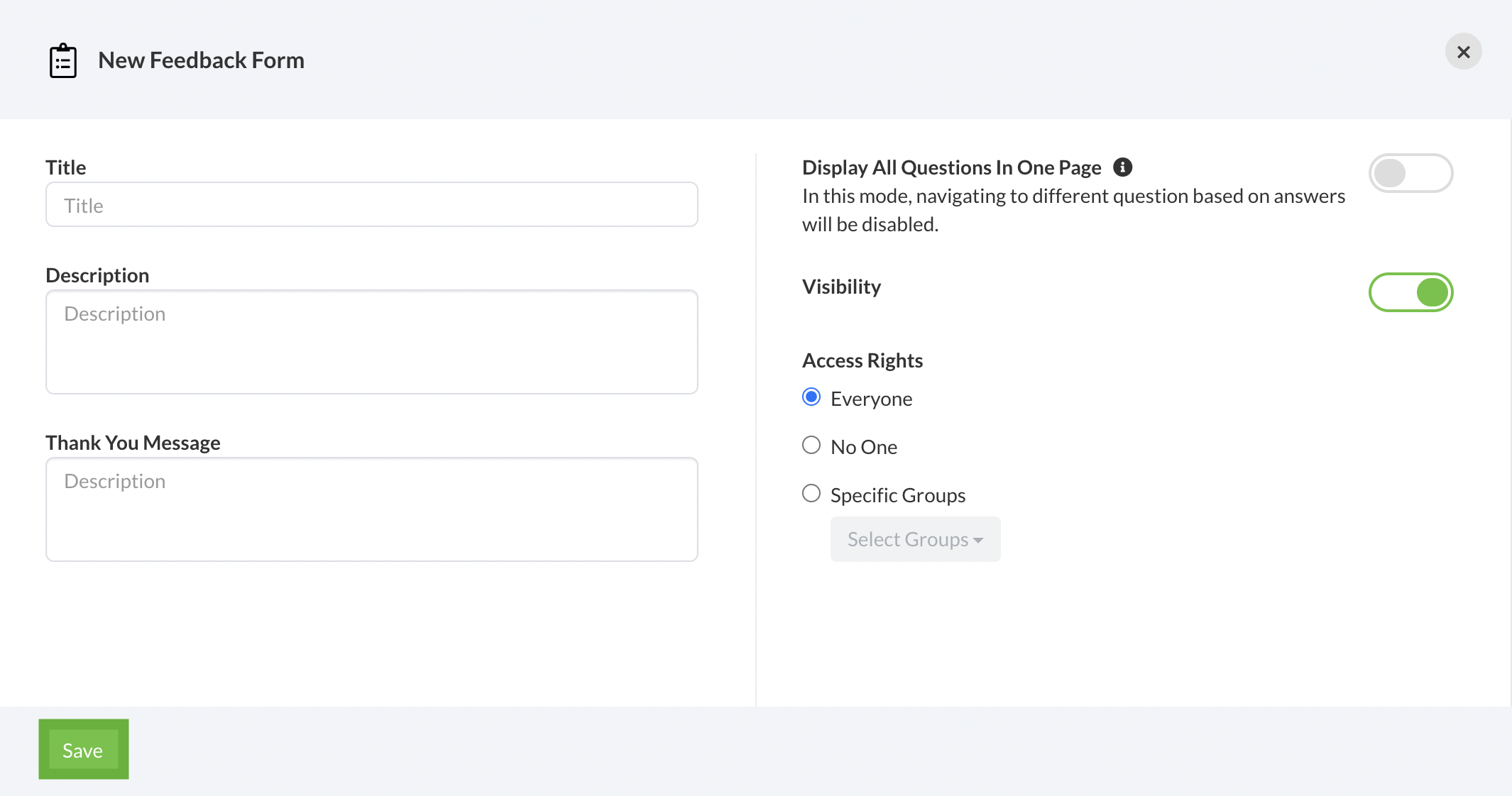Select the Everyone access rights option
The height and width of the screenshot is (796, 1512).
click(811, 397)
